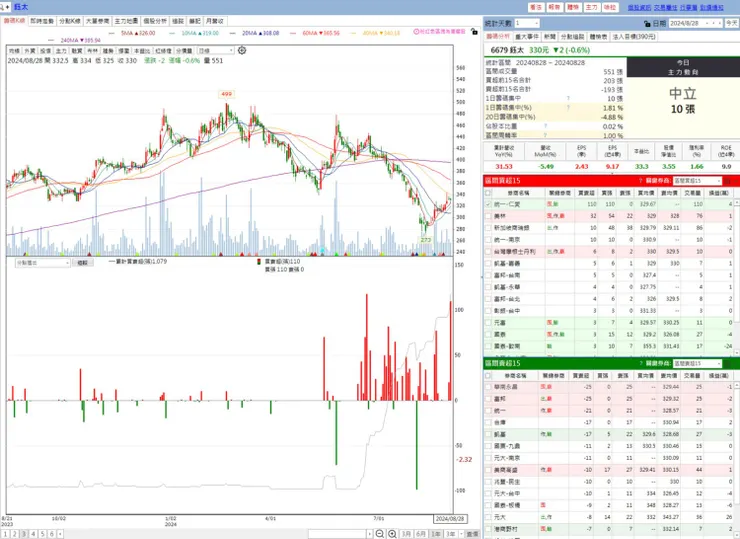
Task: Click the 交易屬性 link
Action: [x=665, y=8]
